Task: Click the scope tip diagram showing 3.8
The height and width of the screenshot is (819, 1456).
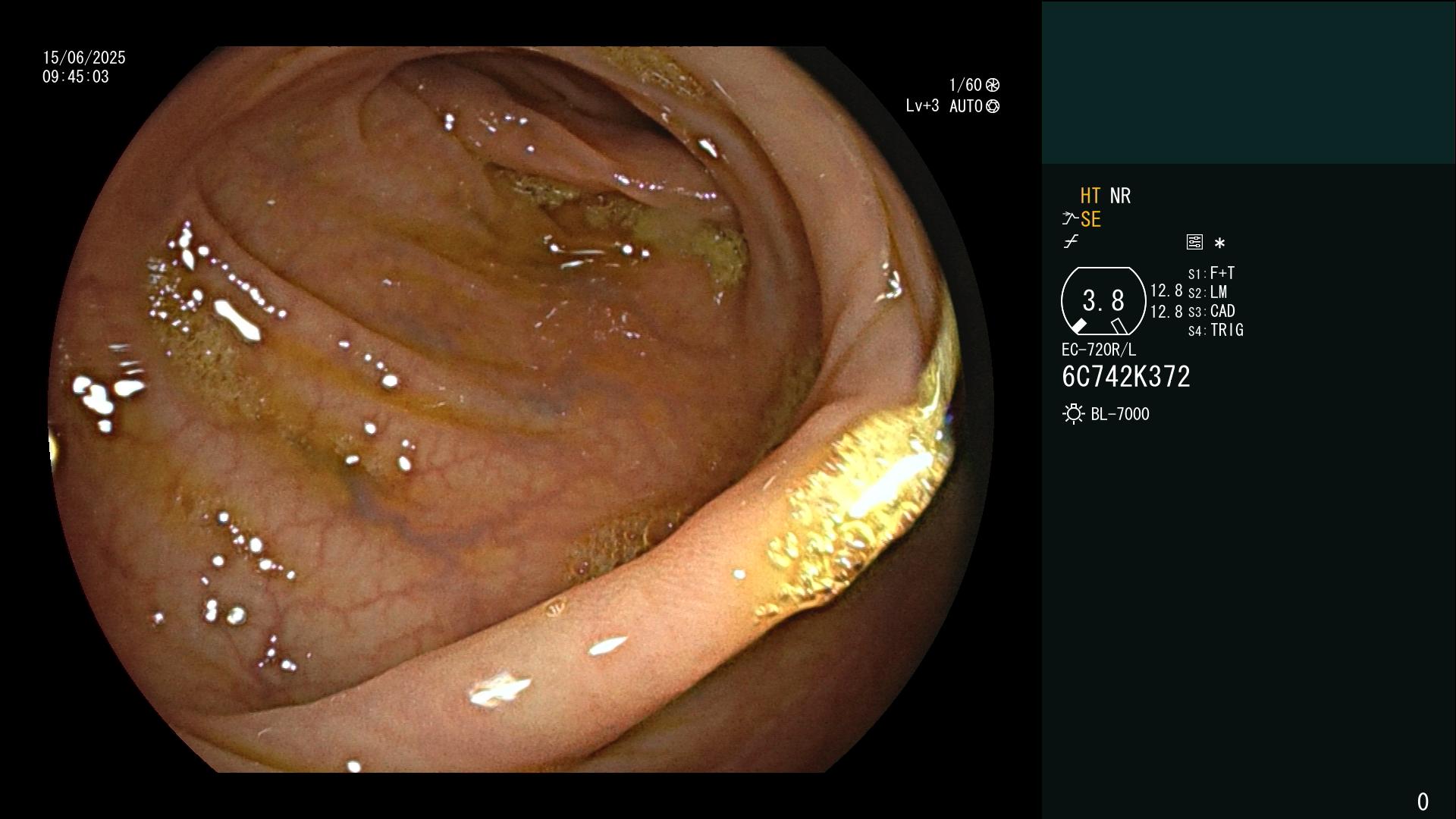Action: point(1103,301)
